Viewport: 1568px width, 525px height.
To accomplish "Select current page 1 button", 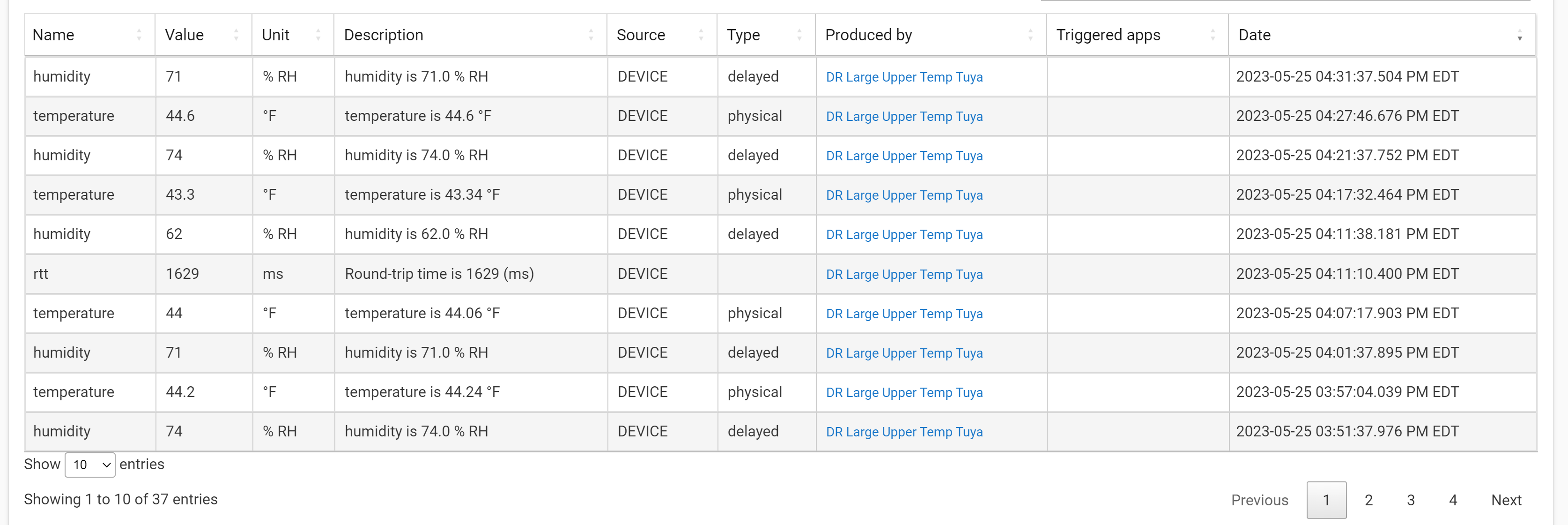I will click(x=1326, y=500).
